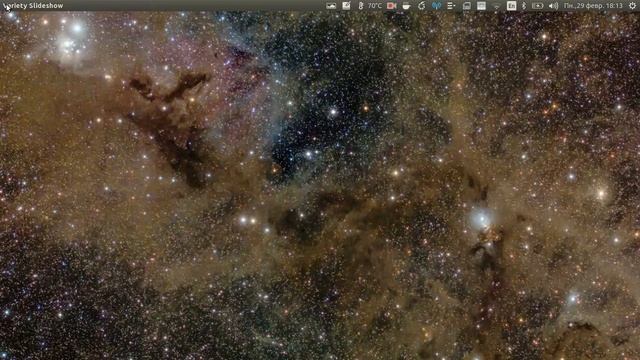Open the system session gear menu
Screen dimensions: 640x360
click(x=632, y=6)
